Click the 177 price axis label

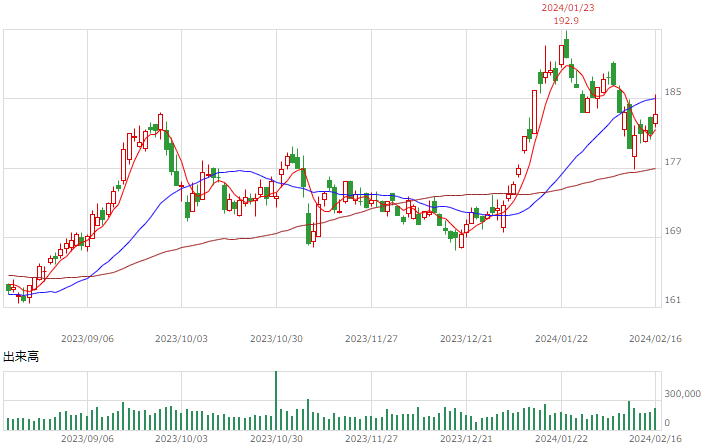click(673, 161)
